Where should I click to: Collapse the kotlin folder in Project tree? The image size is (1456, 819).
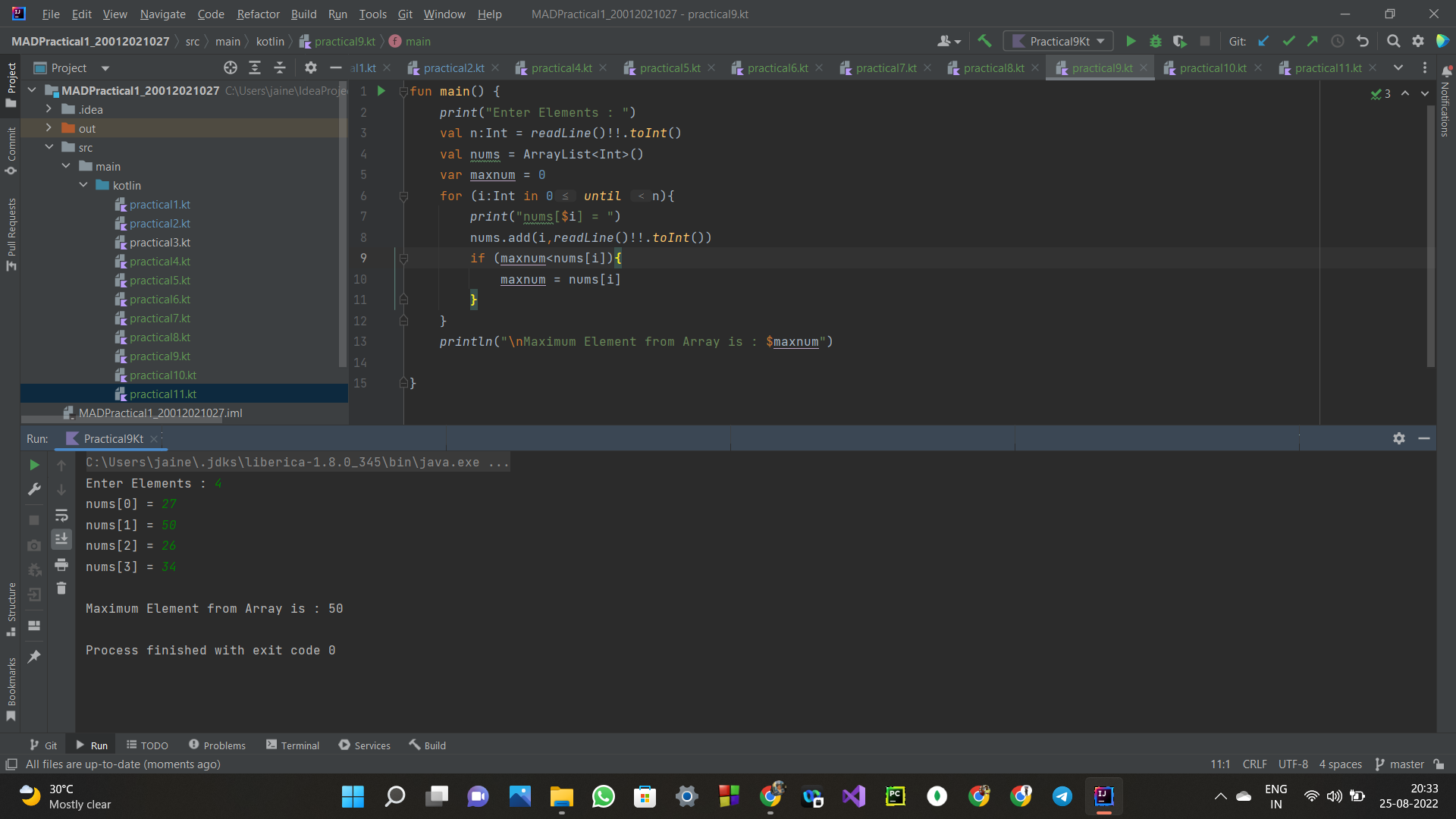(x=83, y=185)
